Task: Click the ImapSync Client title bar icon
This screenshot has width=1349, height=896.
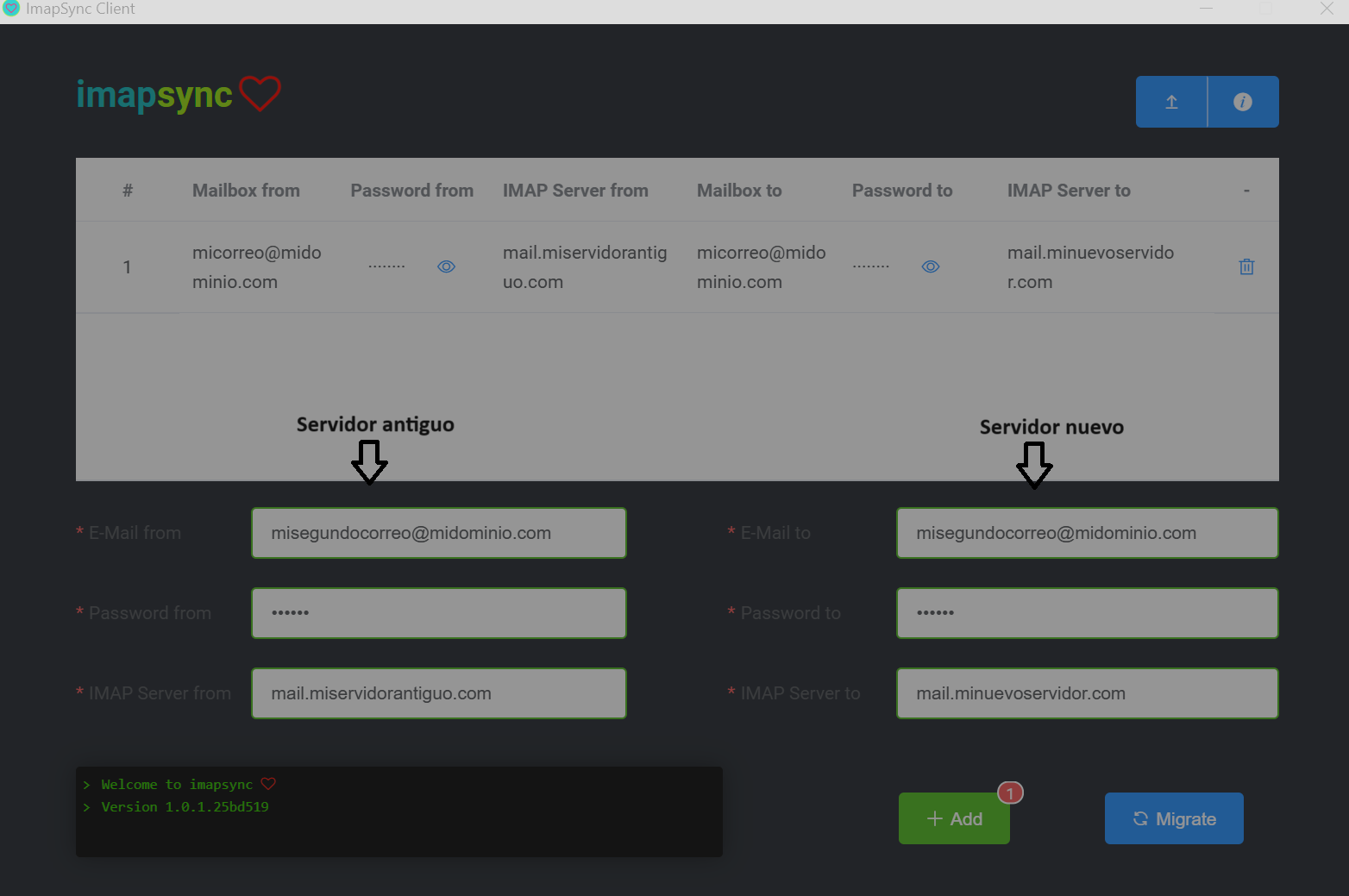Action: coord(11,9)
